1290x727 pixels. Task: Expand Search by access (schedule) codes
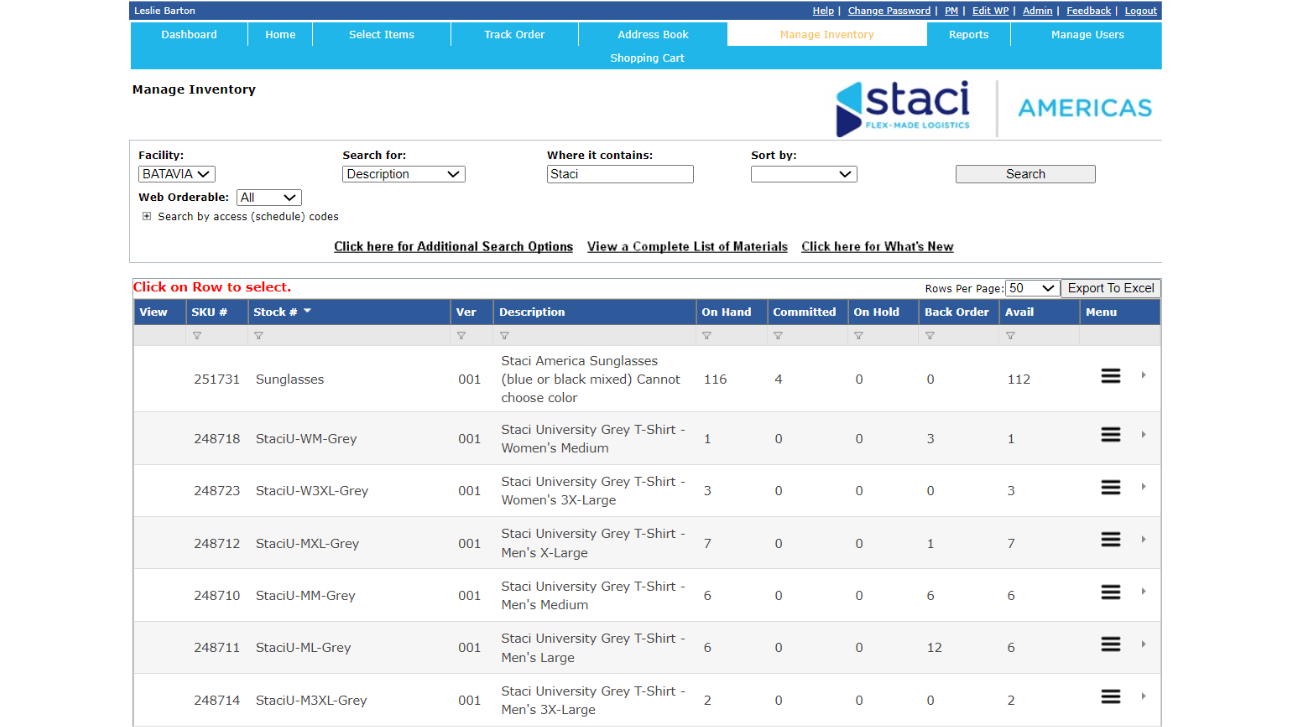[x=147, y=216]
